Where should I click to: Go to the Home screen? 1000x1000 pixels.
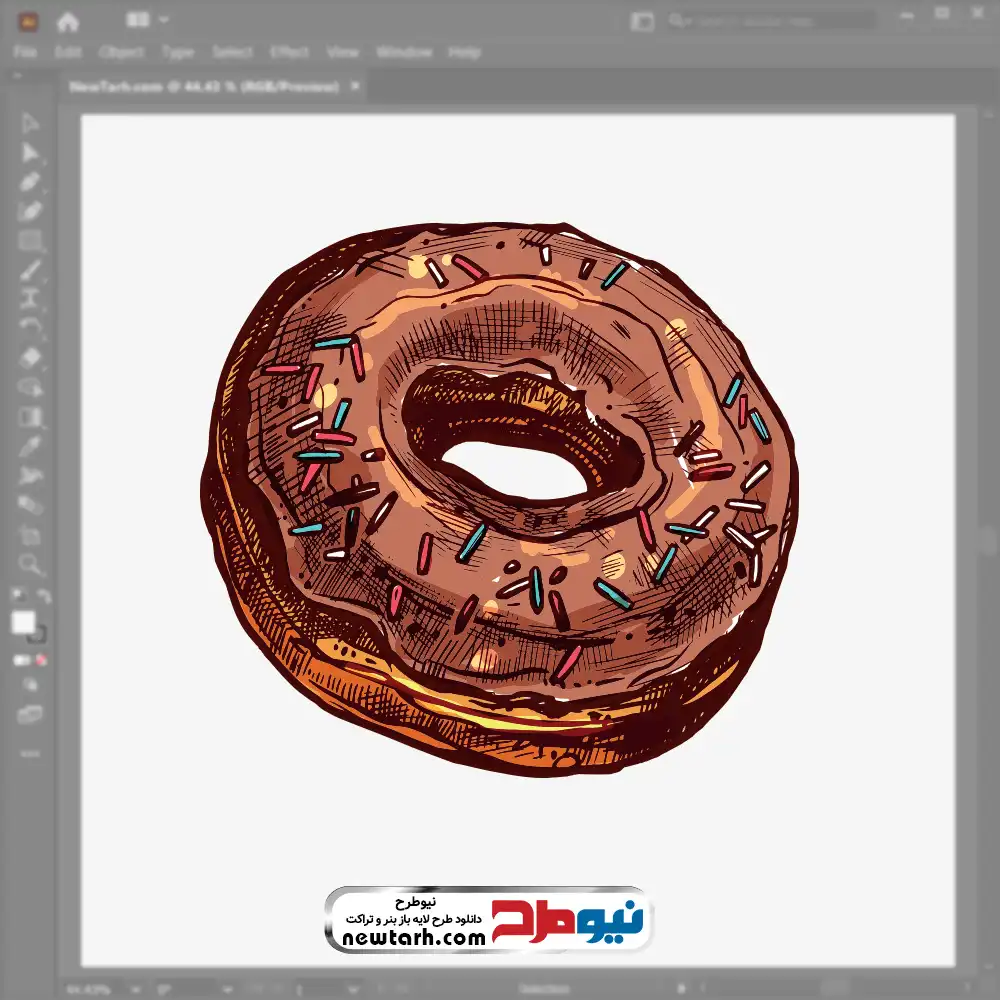point(68,20)
